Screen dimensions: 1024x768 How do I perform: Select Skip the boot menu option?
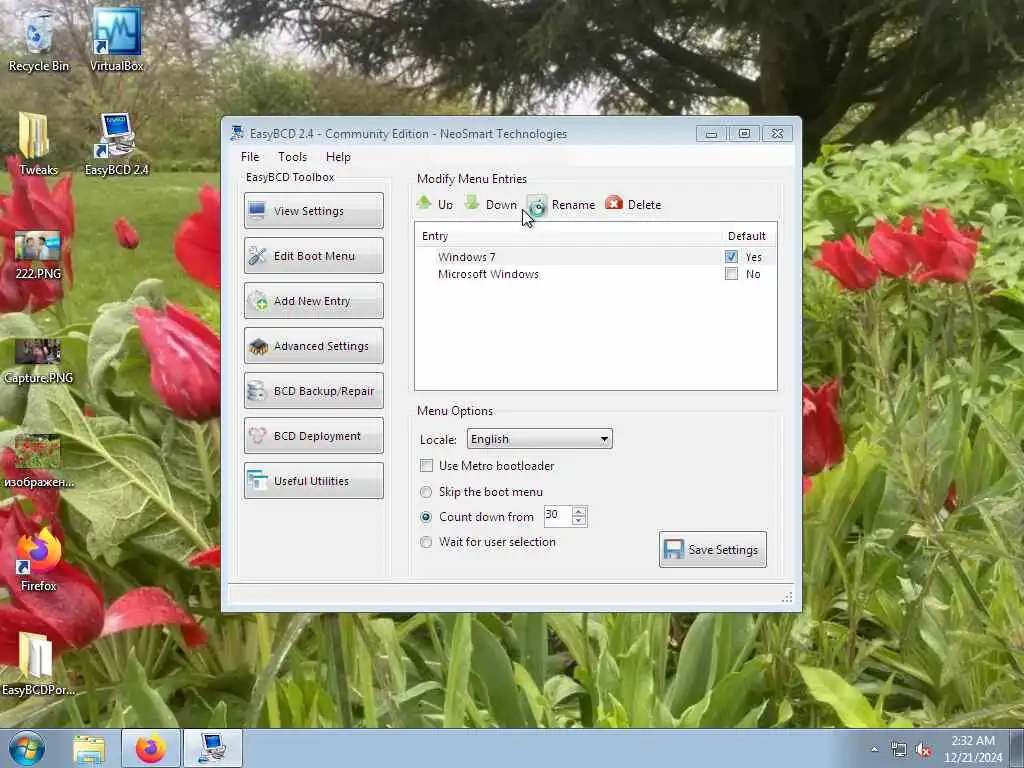point(426,492)
